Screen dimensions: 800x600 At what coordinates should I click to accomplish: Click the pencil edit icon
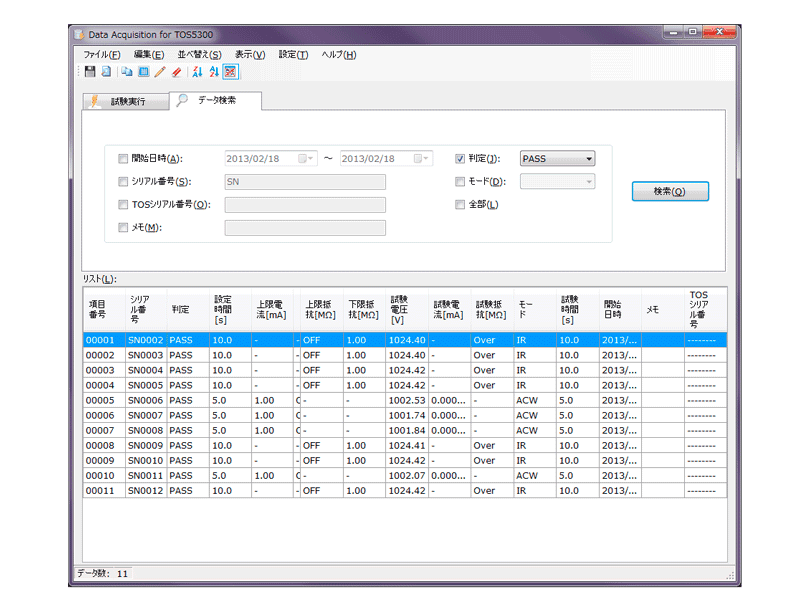click(160, 72)
